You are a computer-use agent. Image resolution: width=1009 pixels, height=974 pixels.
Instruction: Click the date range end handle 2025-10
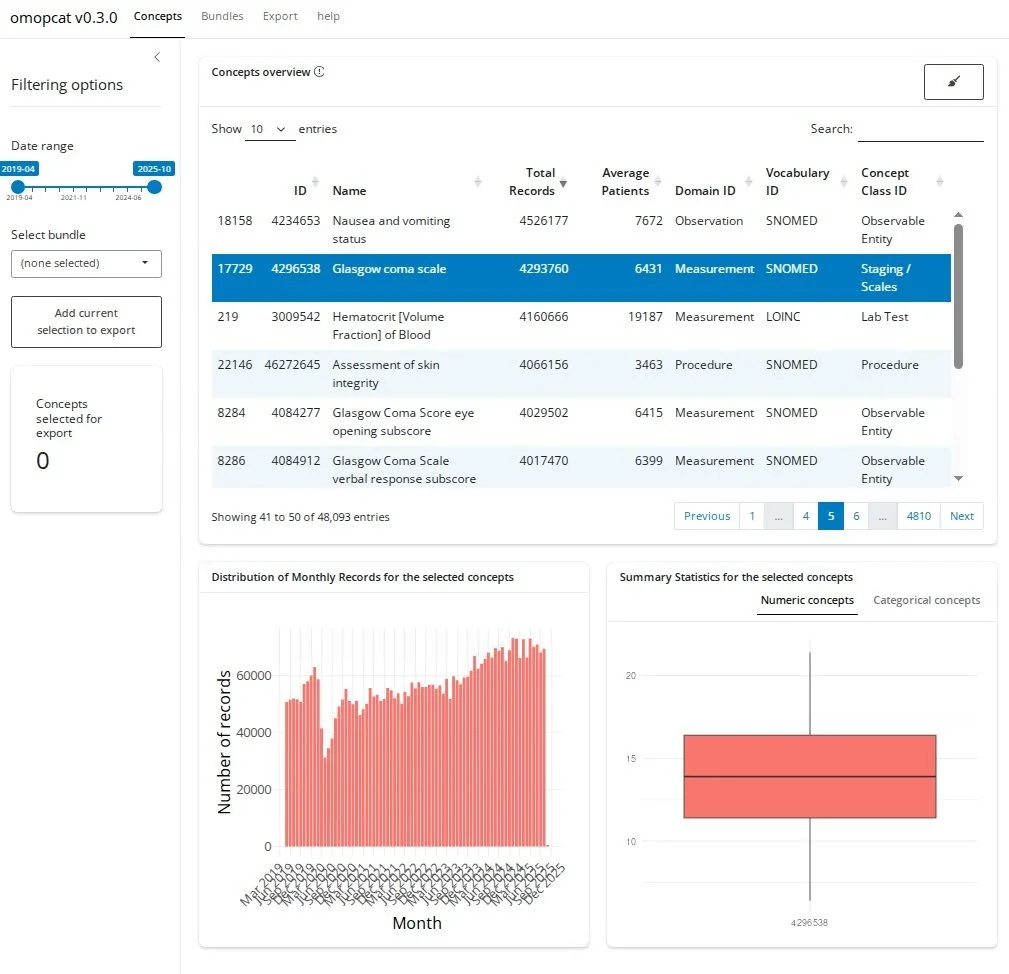coord(154,187)
